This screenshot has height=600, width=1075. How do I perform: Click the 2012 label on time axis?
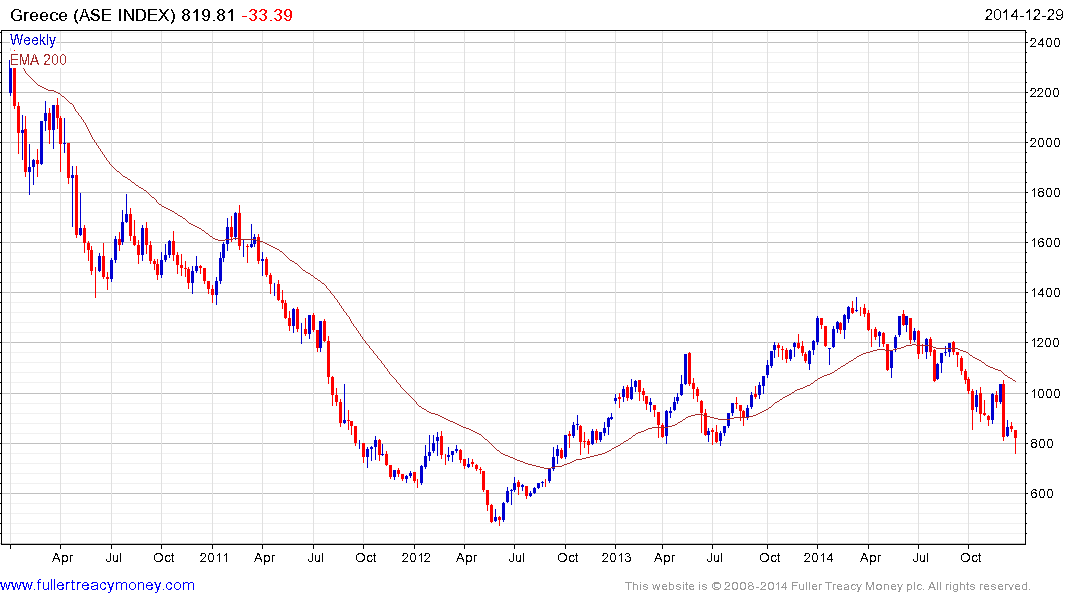[x=415, y=557]
